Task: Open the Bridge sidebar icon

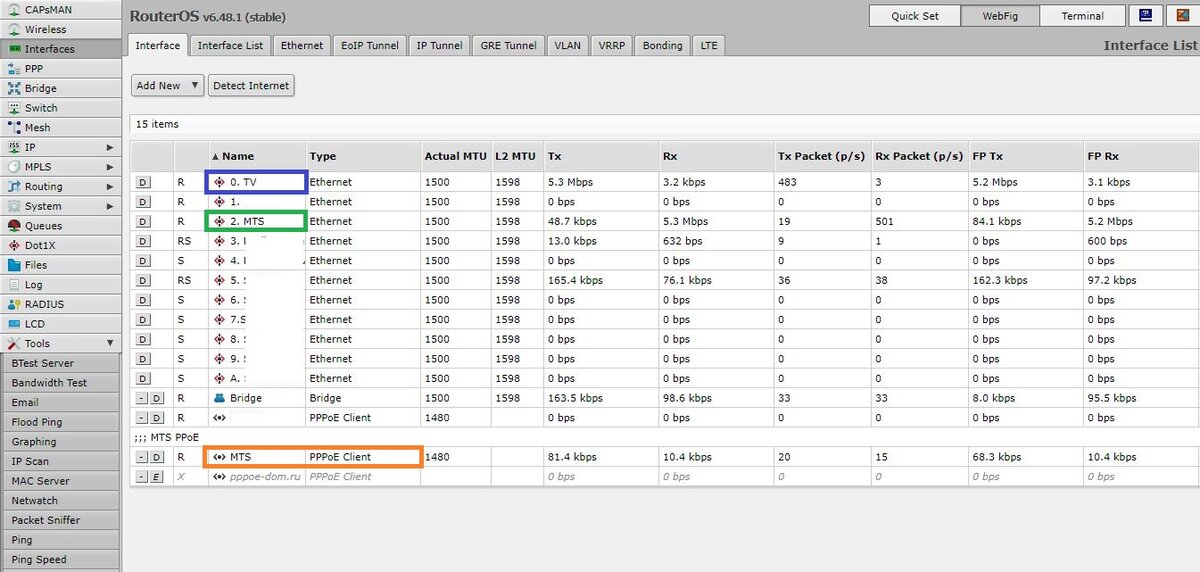Action: [x=14, y=88]
